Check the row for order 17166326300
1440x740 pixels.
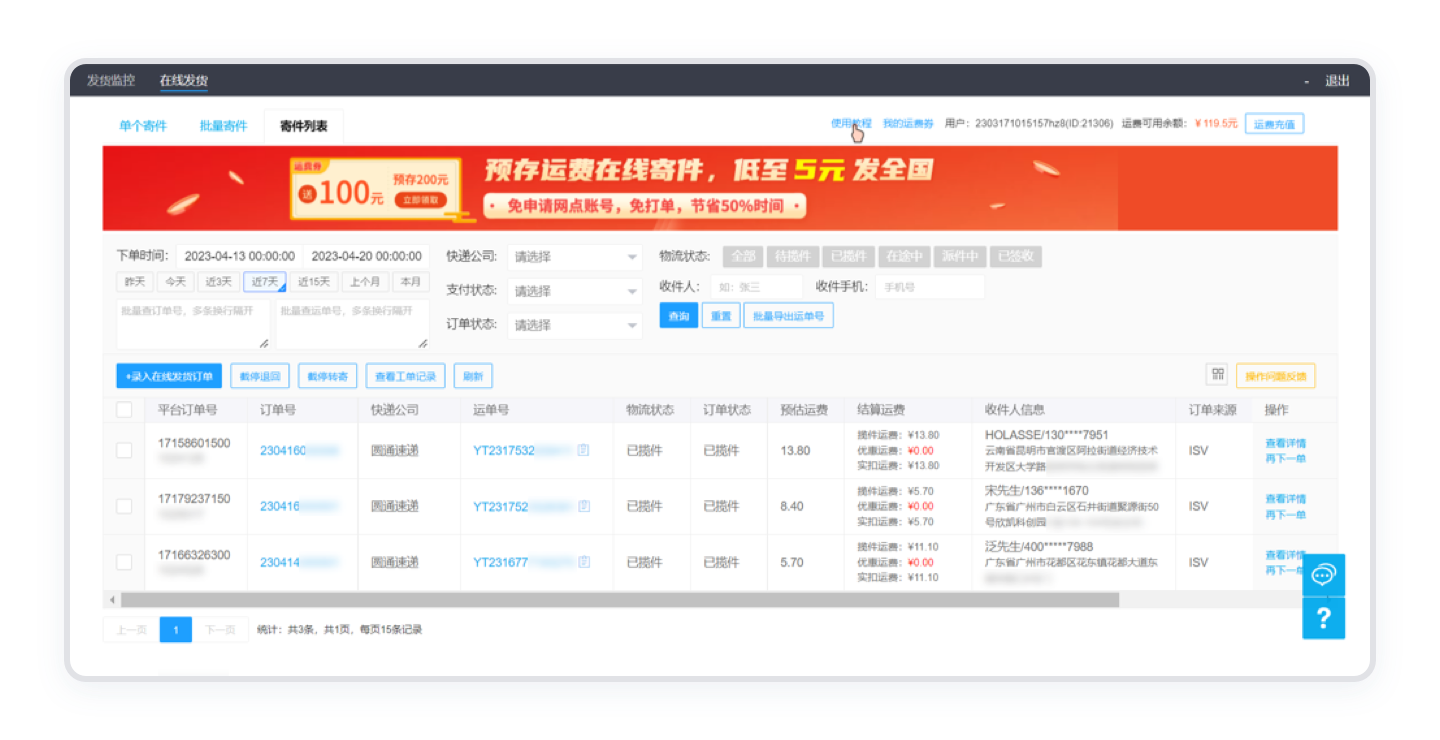coord(124,563)
